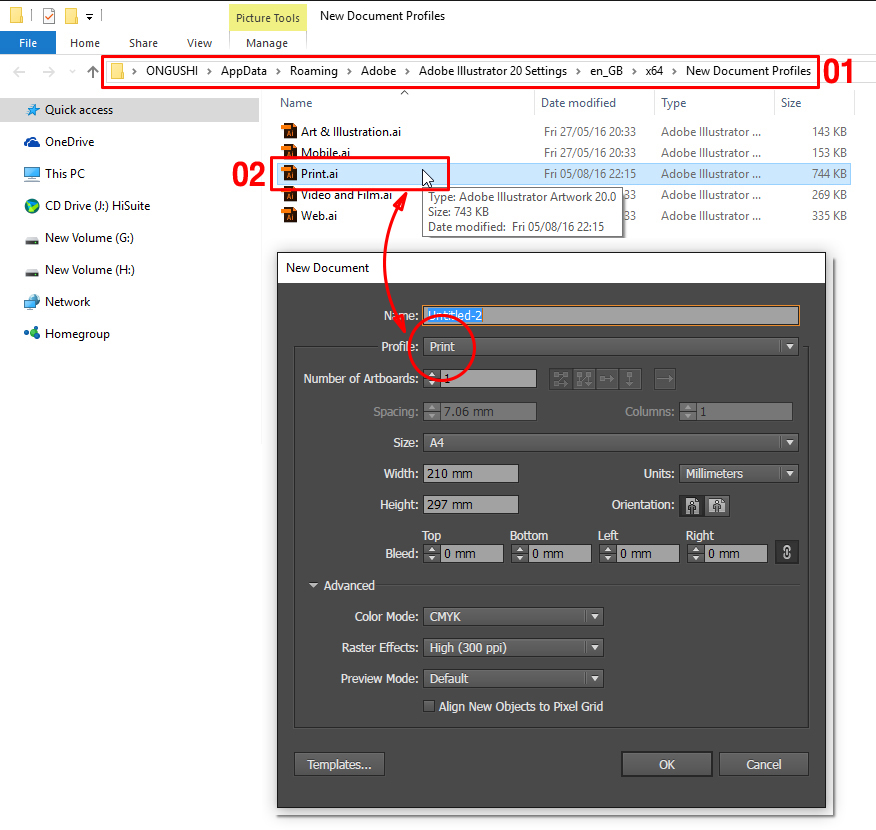Switch to the View ribbon tab
The width and height of the screenshot is (876, 830).
(x=199, y=43)
